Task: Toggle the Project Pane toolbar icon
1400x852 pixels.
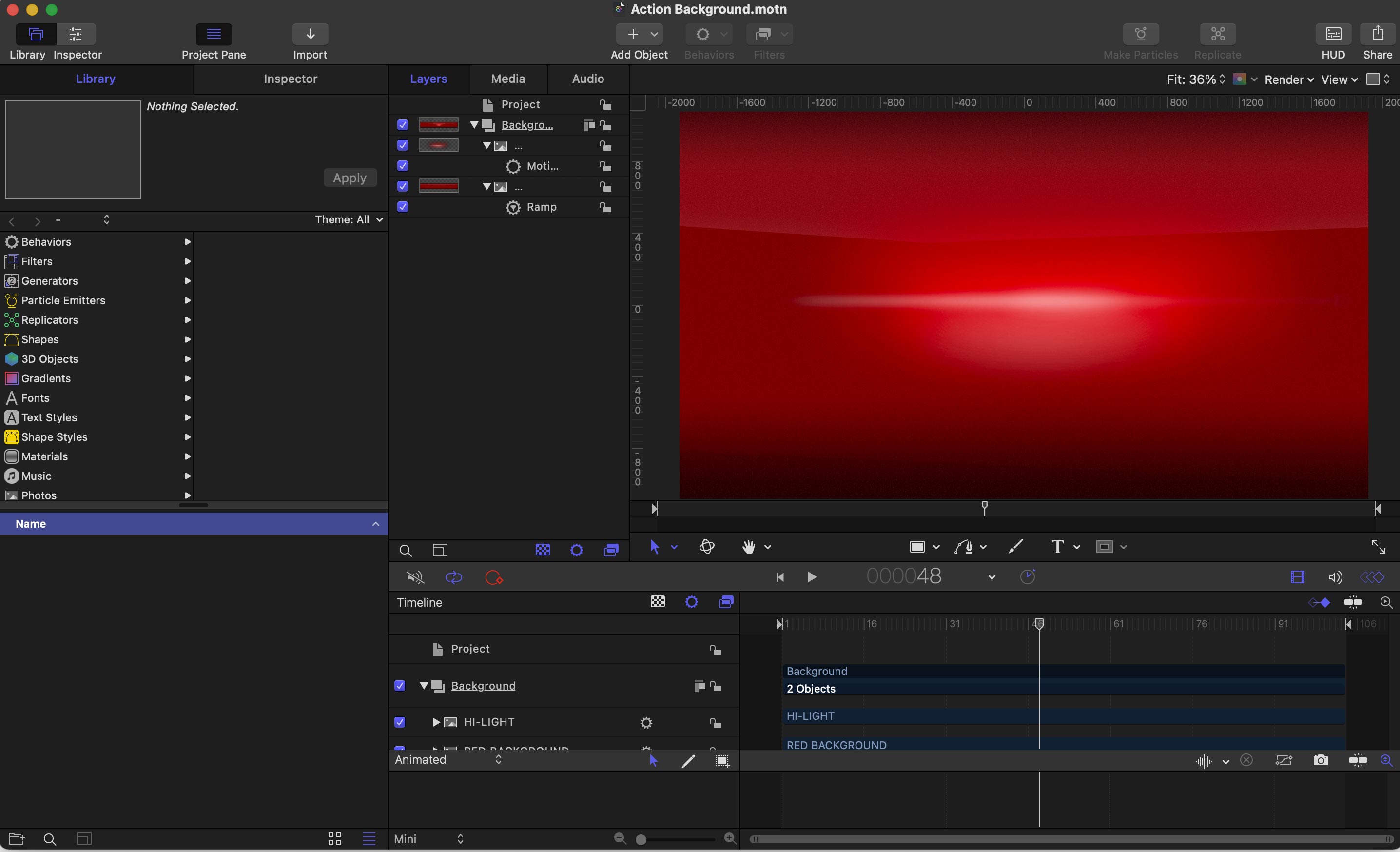Action: (x=214, y=34)
